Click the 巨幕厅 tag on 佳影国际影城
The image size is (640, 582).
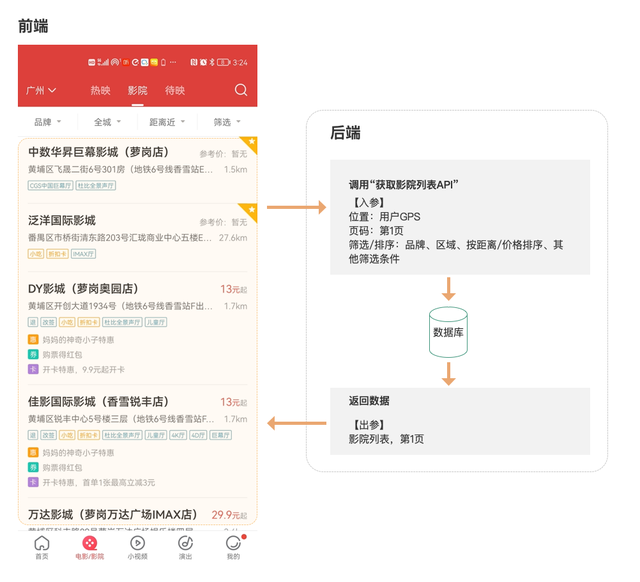tap(220, 435)
